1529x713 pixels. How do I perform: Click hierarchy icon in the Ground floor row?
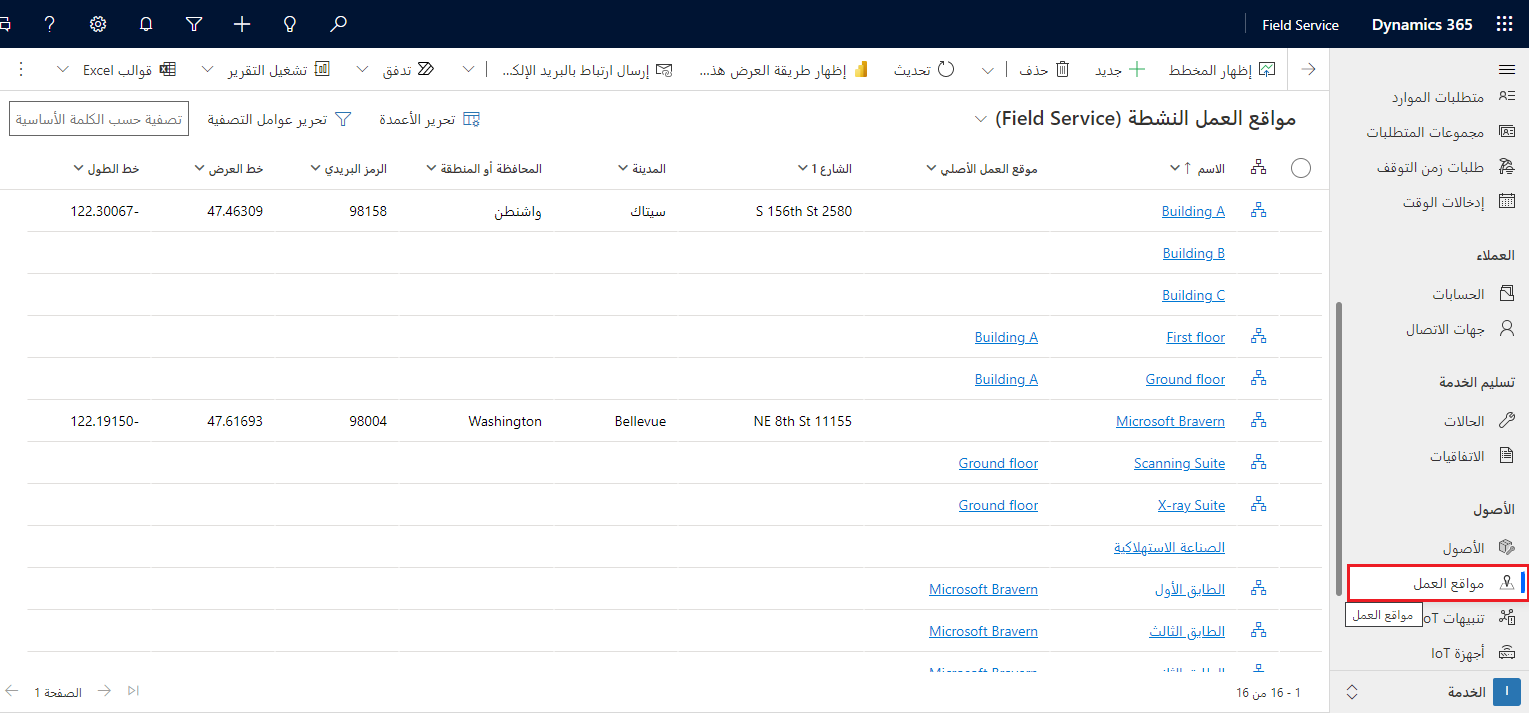point(1258,379)
